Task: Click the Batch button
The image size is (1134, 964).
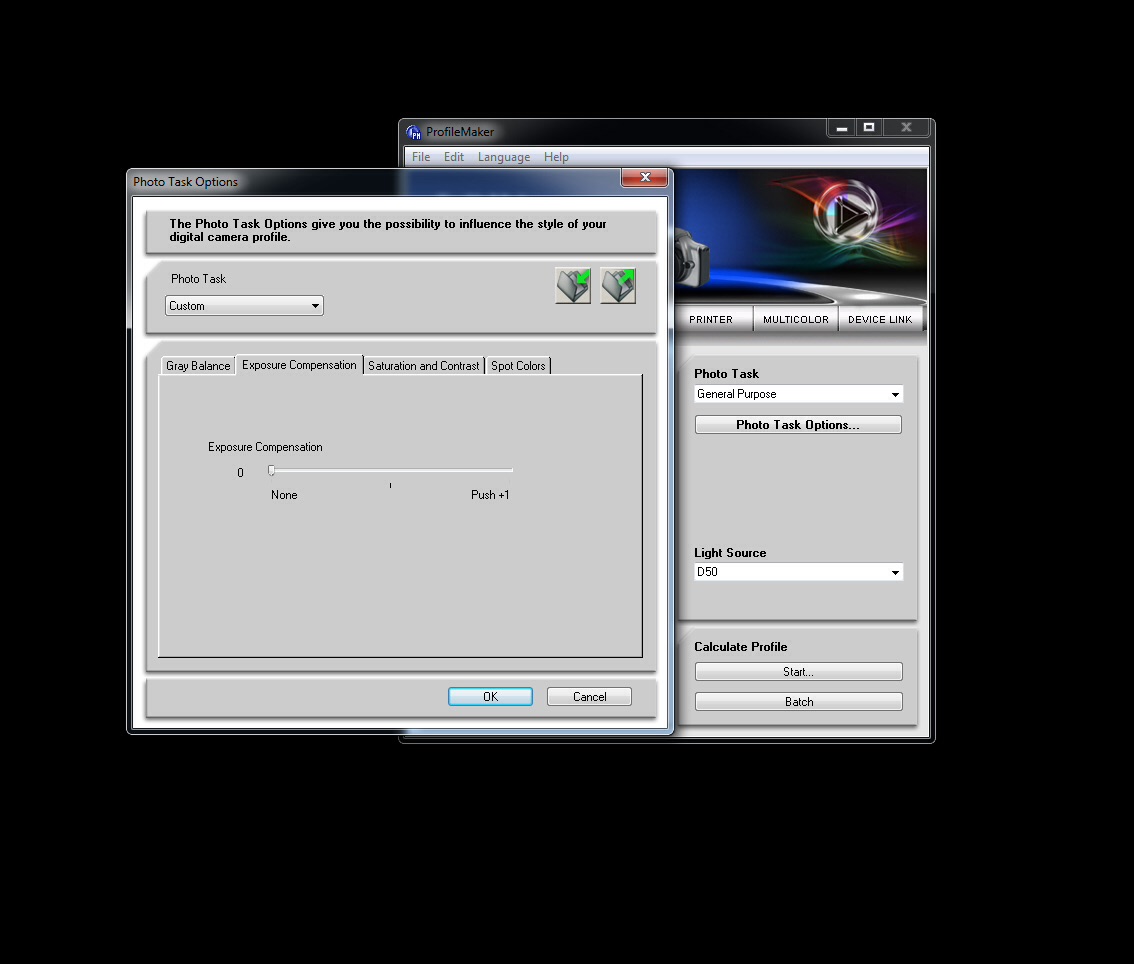Action: coord(798,701)
